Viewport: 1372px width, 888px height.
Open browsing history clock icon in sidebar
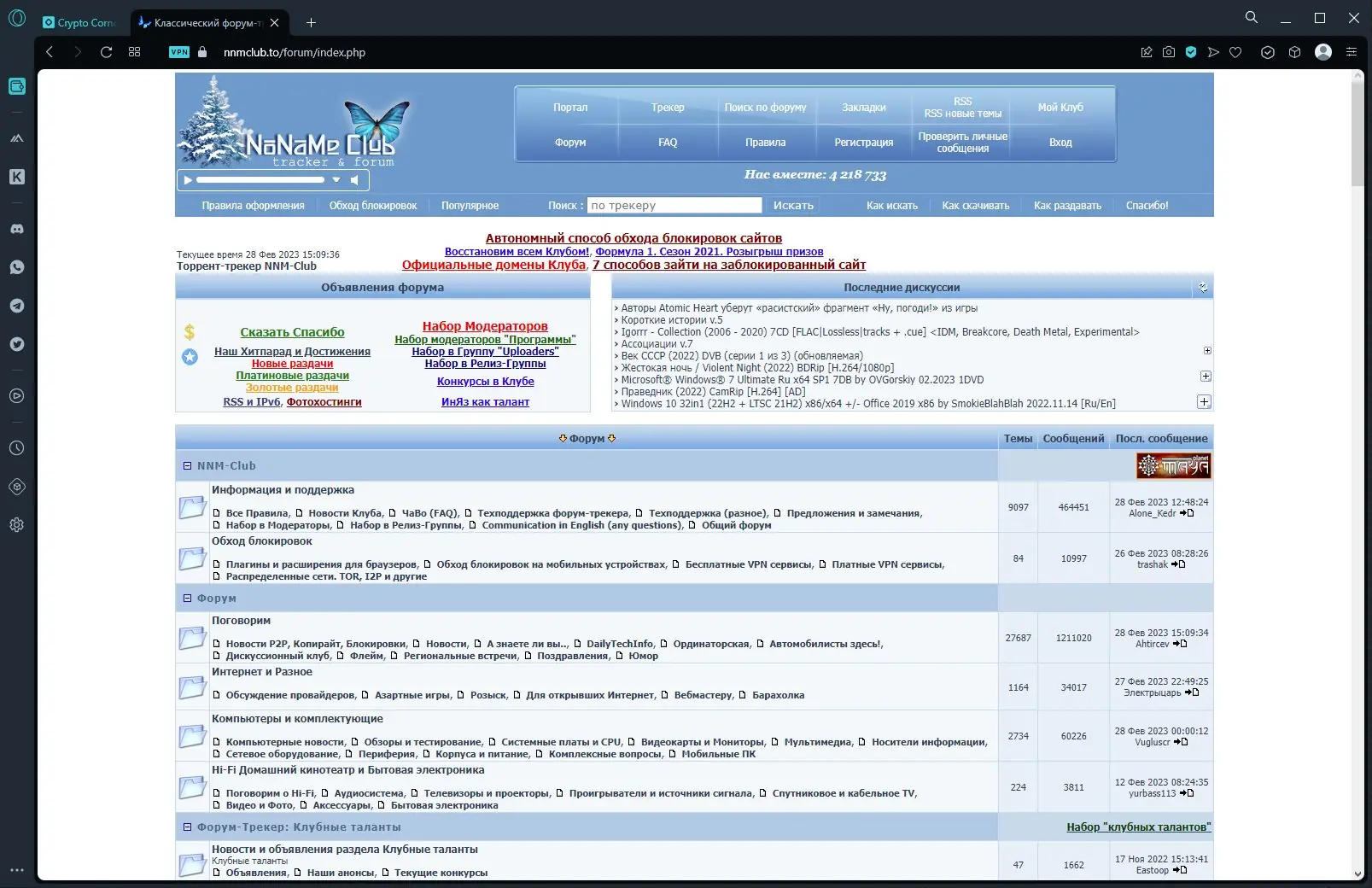click(17, 447)
